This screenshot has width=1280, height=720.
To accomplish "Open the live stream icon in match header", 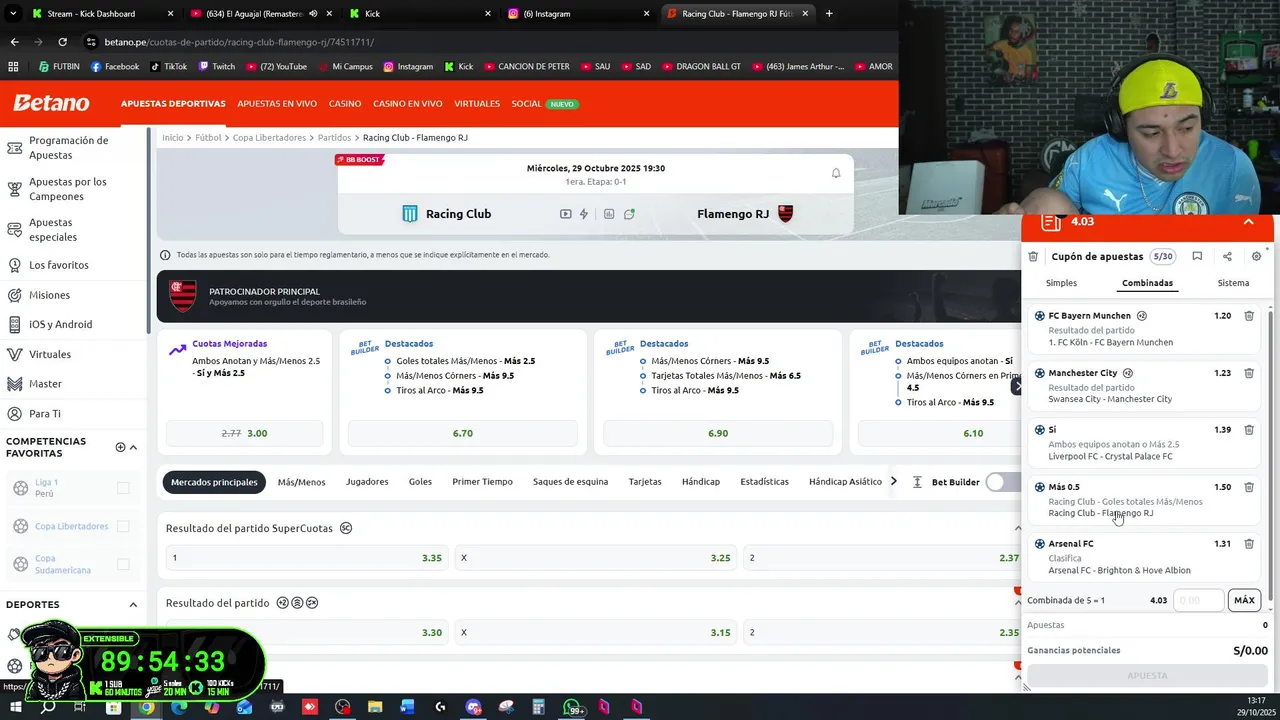I will tap(566, 214).
